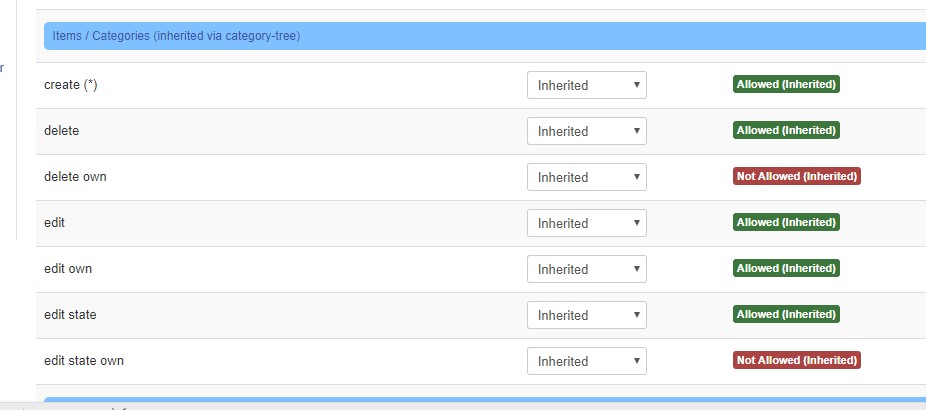Click the Allowed (Inherited) badge for edit own
This screenshot has width=926, height=410.
(x=786, y=268)
